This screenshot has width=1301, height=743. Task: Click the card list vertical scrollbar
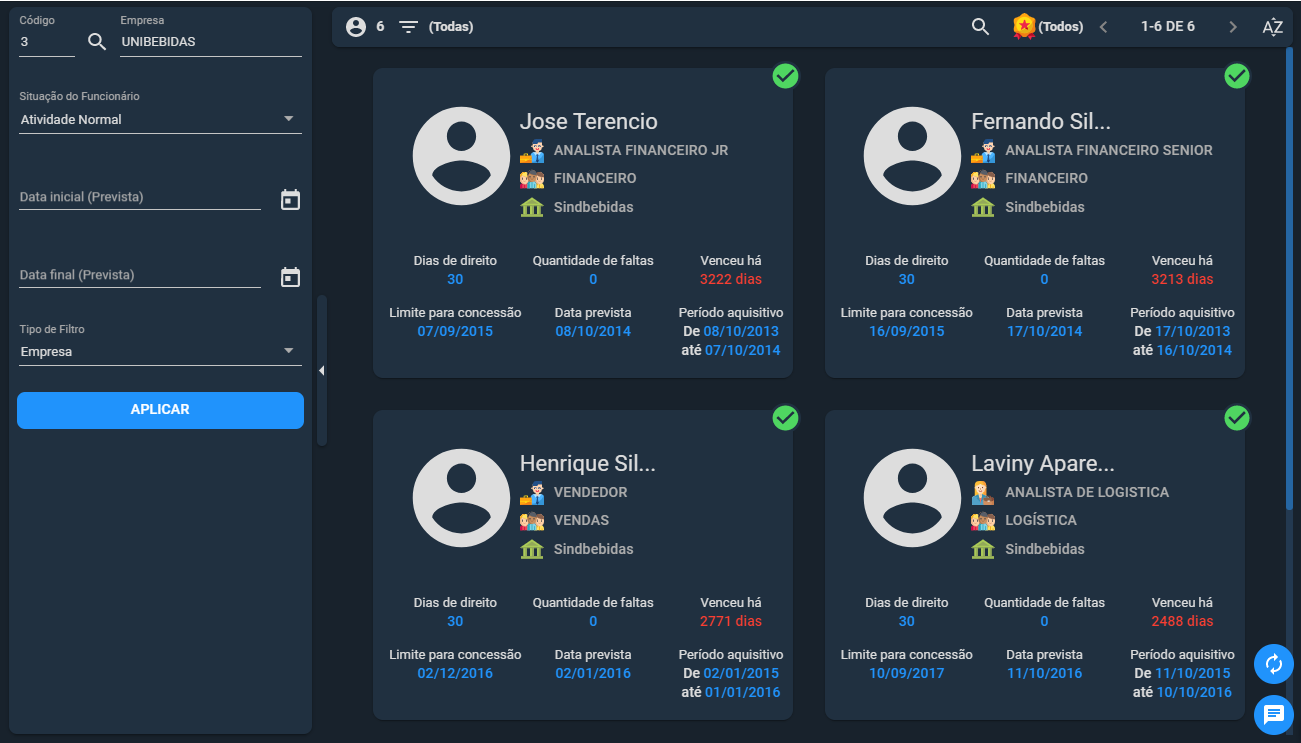[1289, 280]
